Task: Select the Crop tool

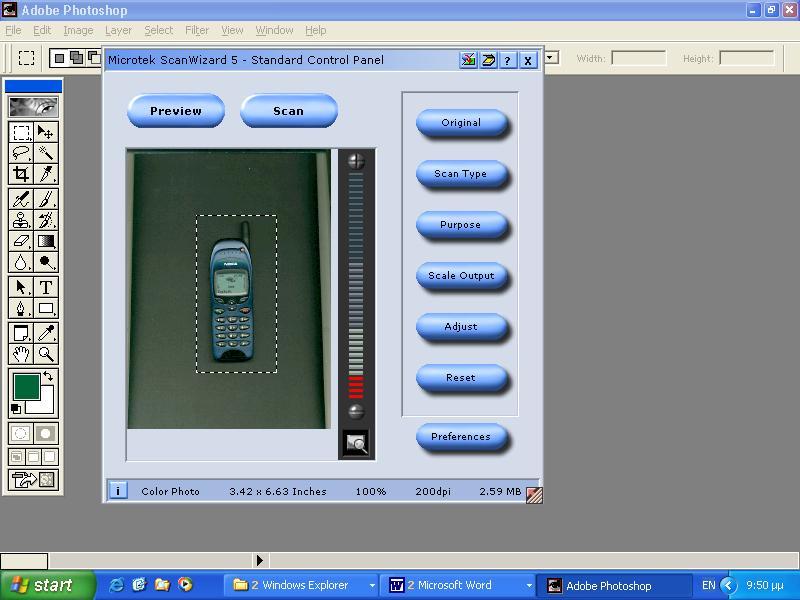Action: [x=21, y=174]
